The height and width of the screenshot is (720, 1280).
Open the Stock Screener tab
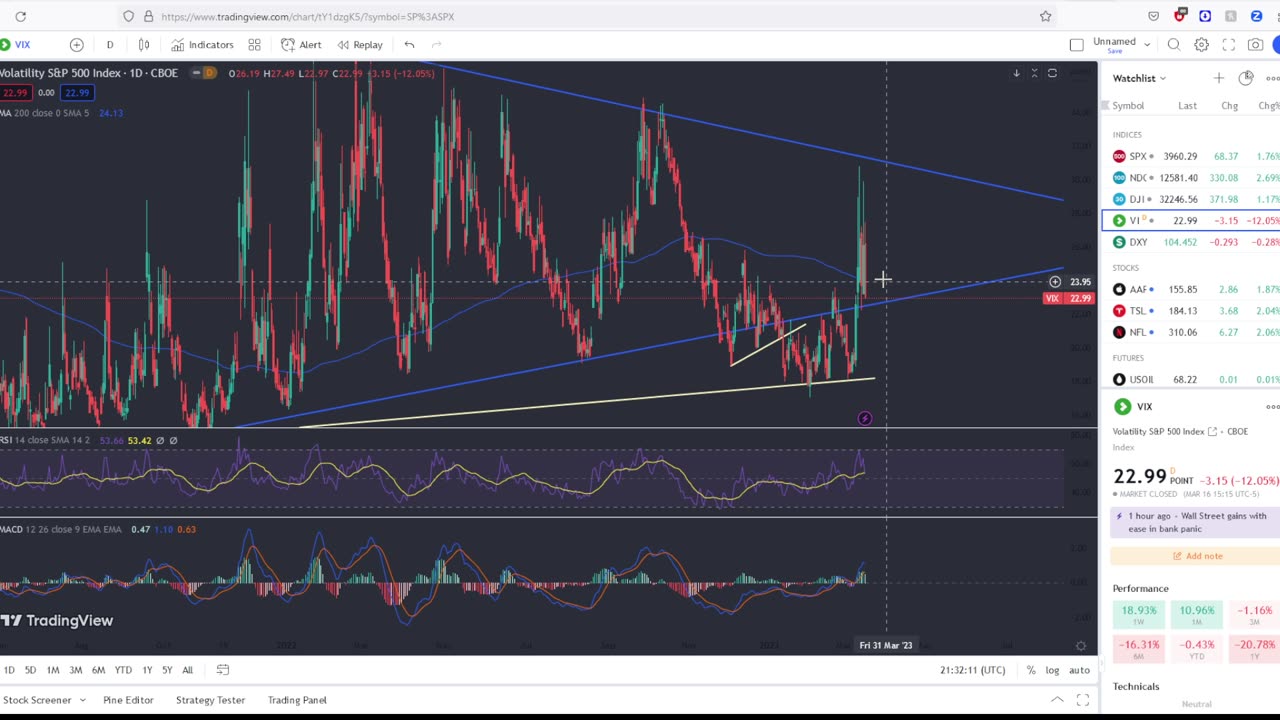point(37,700)
